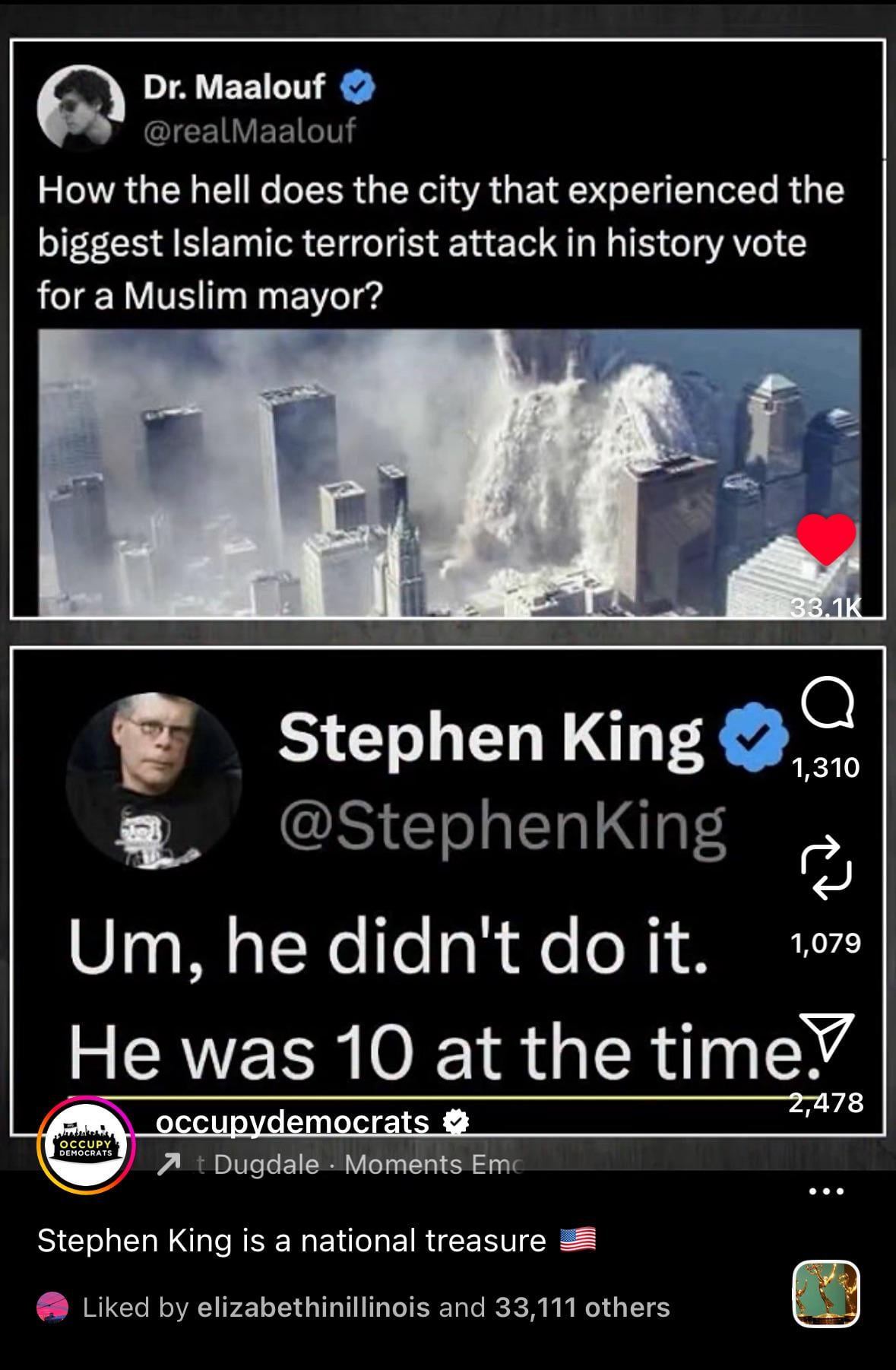
Task: Tap the Dr. Maalouf tweet image
Action: (449, 472)
